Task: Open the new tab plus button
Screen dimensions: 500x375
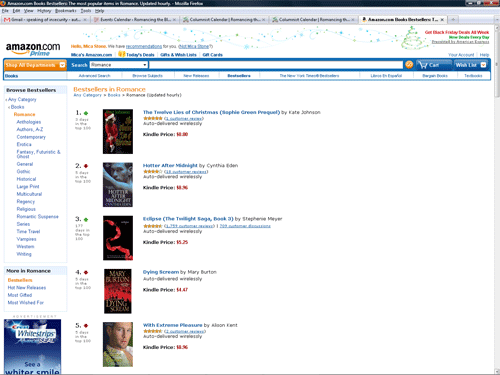Action: coord(453,20)
